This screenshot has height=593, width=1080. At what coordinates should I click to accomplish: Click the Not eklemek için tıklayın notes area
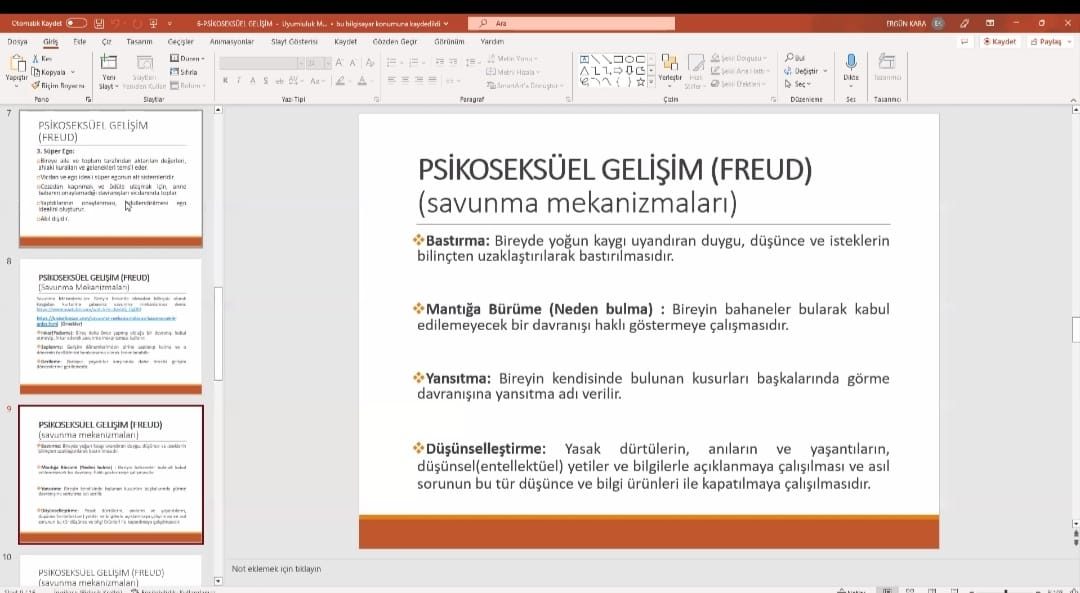click(x=276, y=569)
